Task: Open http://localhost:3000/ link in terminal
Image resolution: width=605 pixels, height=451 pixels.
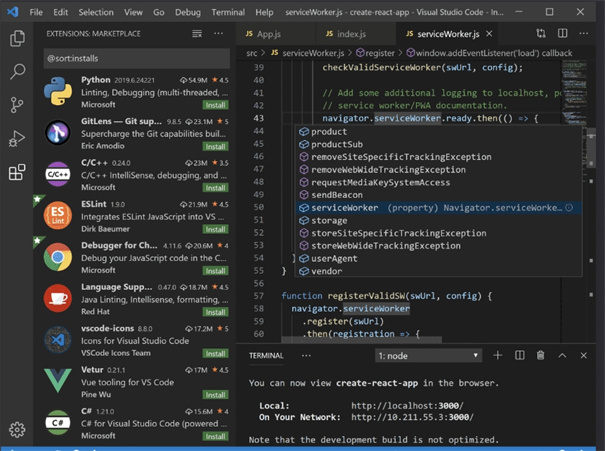Action: click(x=407, y=405)
